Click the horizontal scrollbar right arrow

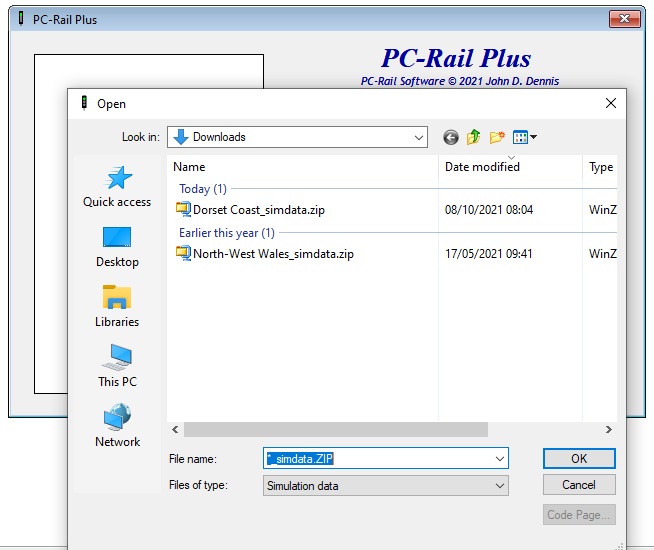click(609, 429)
